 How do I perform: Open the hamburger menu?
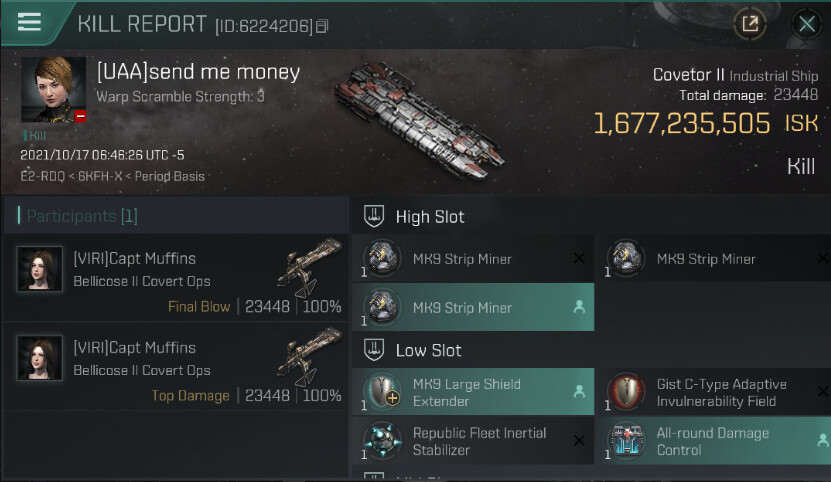30,22
